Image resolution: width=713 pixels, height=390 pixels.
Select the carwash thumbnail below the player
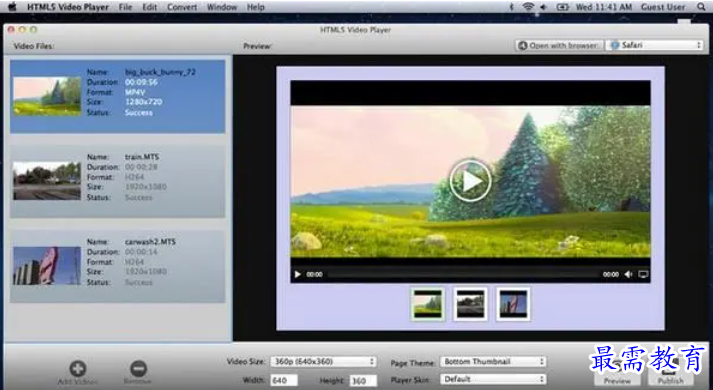(x=513, y=304)
